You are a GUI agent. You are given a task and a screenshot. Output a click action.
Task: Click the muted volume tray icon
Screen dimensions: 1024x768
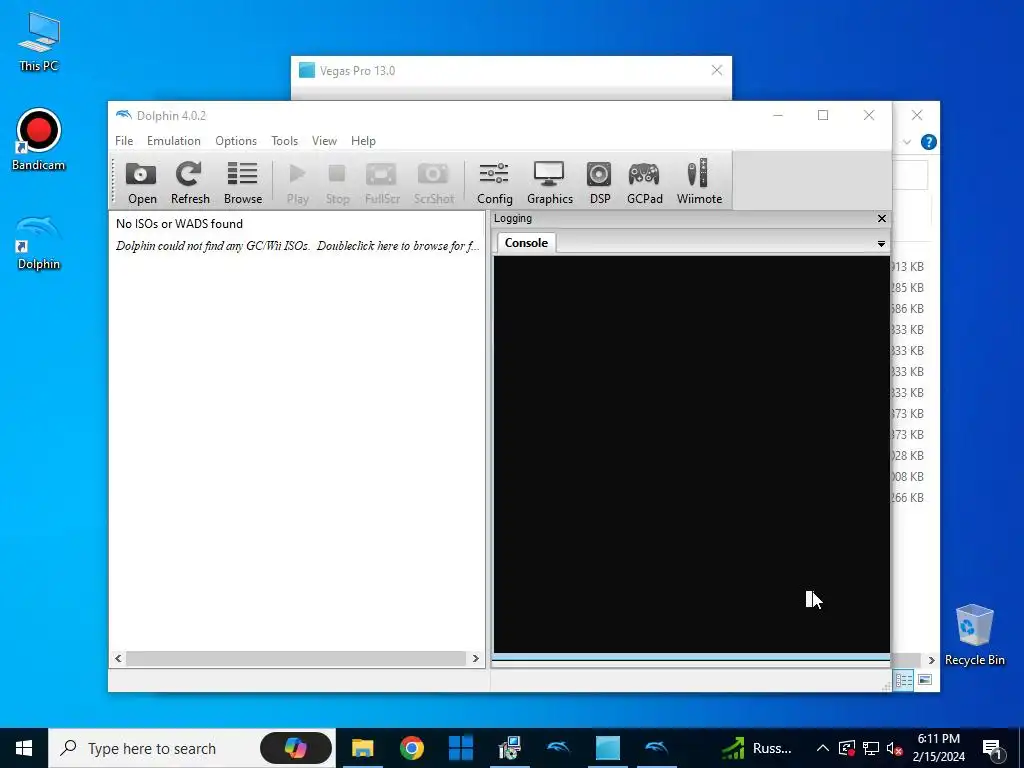[894, 748]
